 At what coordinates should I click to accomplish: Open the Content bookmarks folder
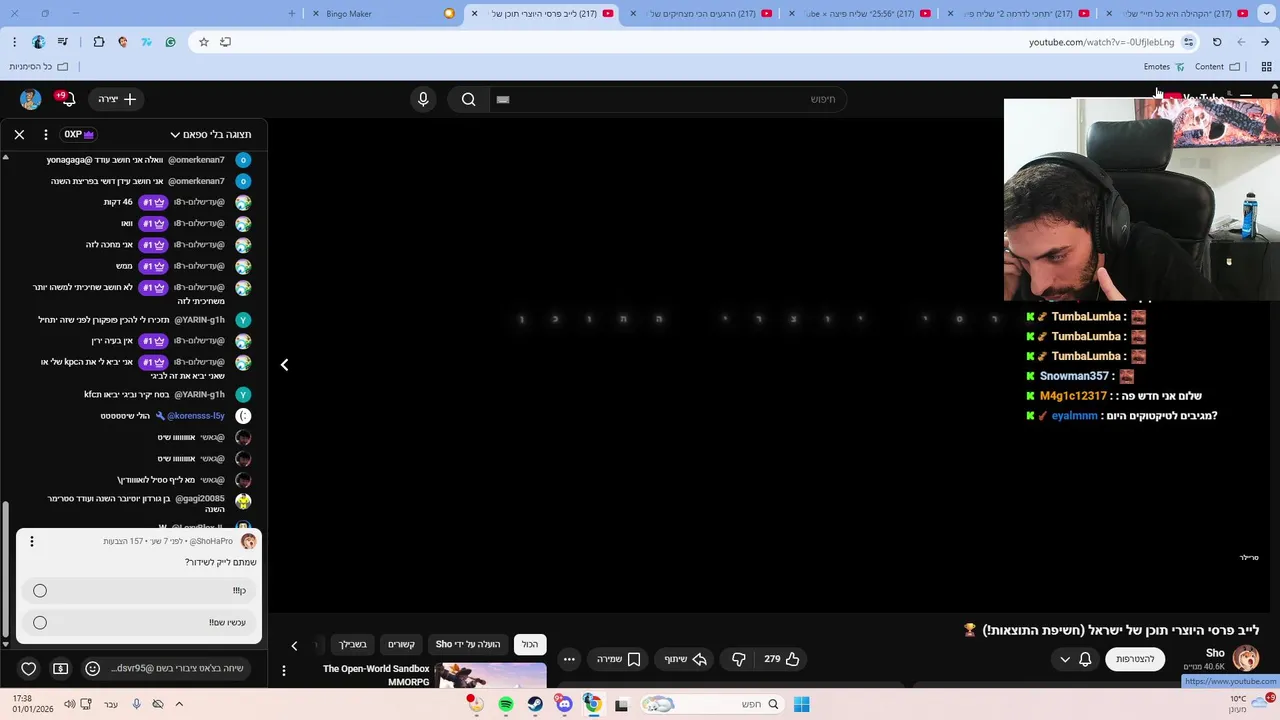[1217, 67]
